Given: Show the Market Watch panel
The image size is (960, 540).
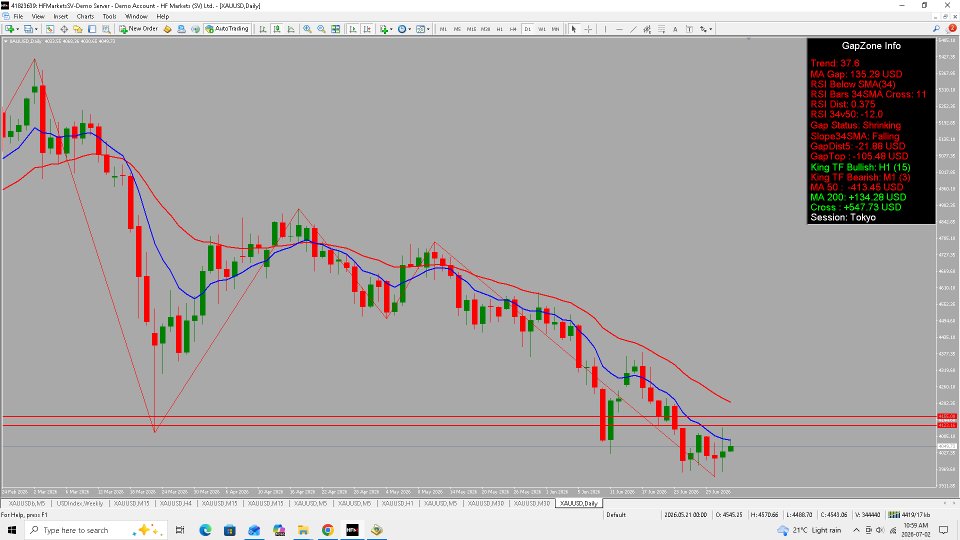Looking at the screenshot, I should (50, 29).
